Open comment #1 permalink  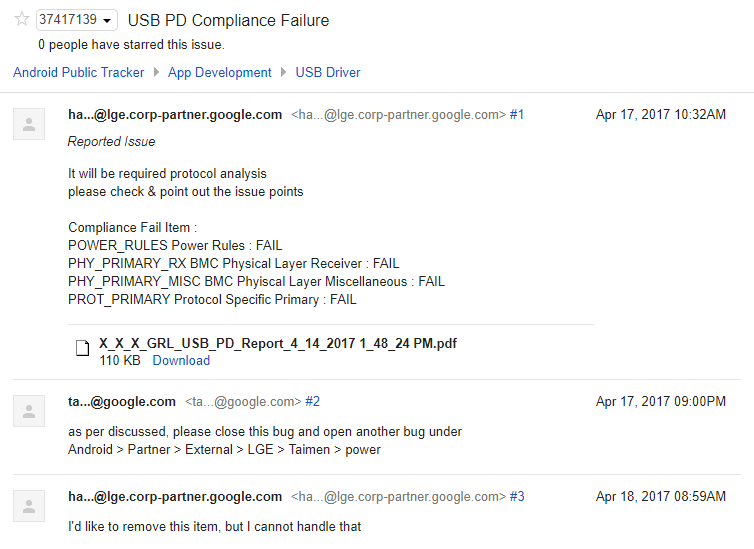click(x=517, y=115)
